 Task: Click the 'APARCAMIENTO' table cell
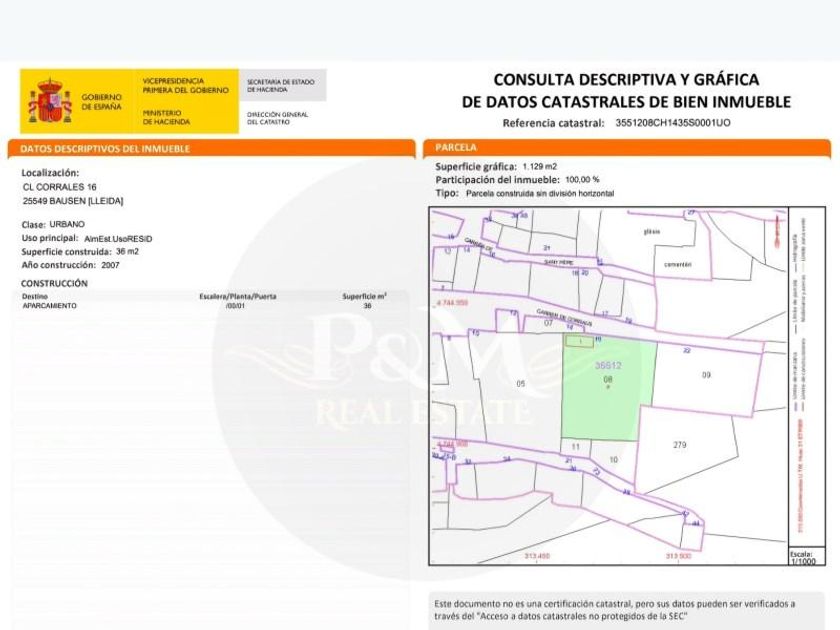click(x=49, y=306)
